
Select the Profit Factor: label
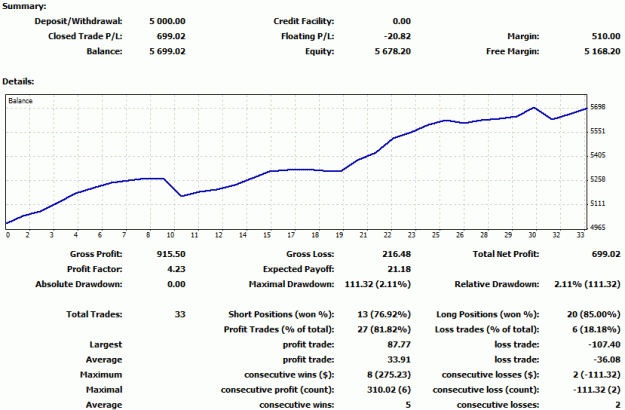click(x=94, y=269)
